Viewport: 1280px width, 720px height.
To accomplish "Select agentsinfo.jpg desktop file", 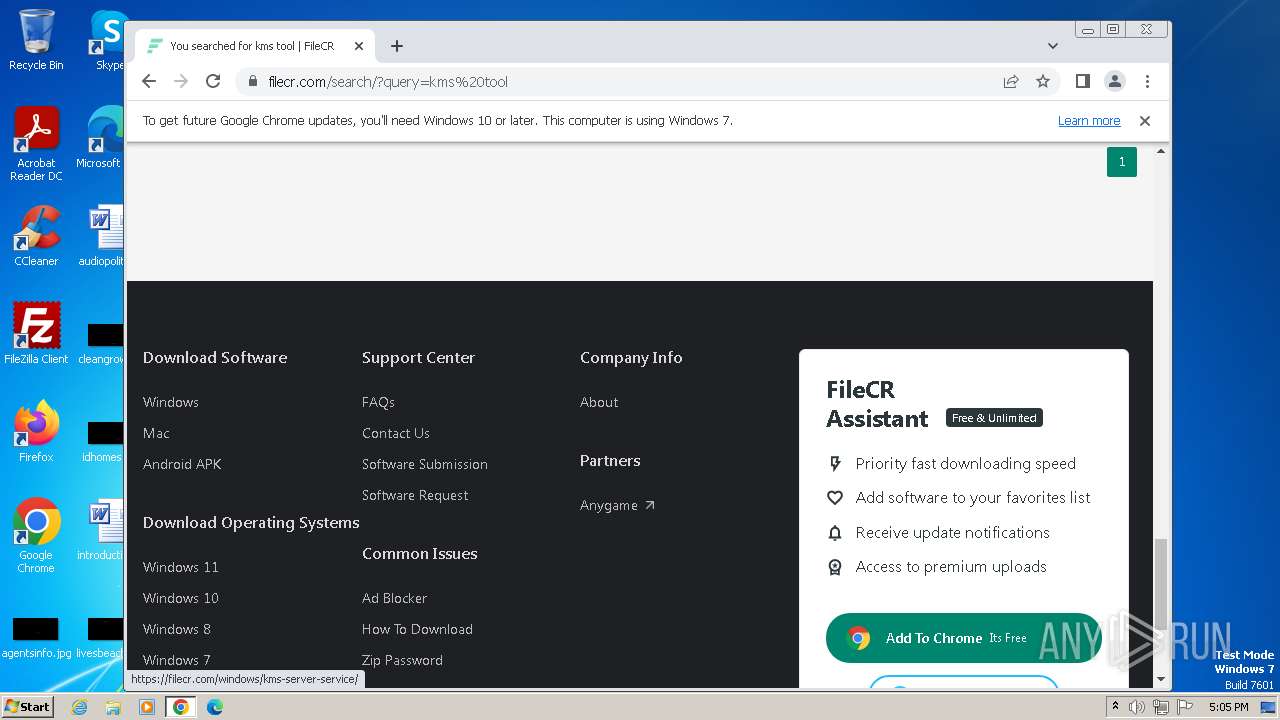I will tap(36, 638).
